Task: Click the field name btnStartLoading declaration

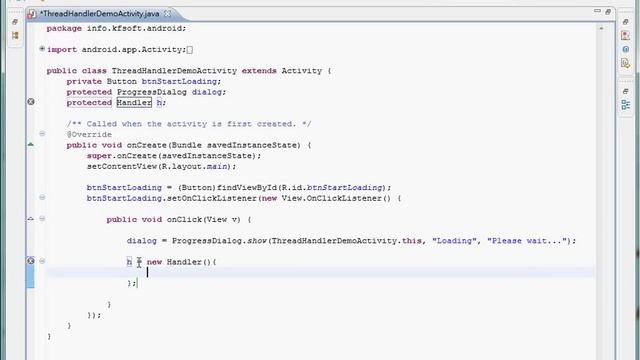Action: tap(179, 81)
